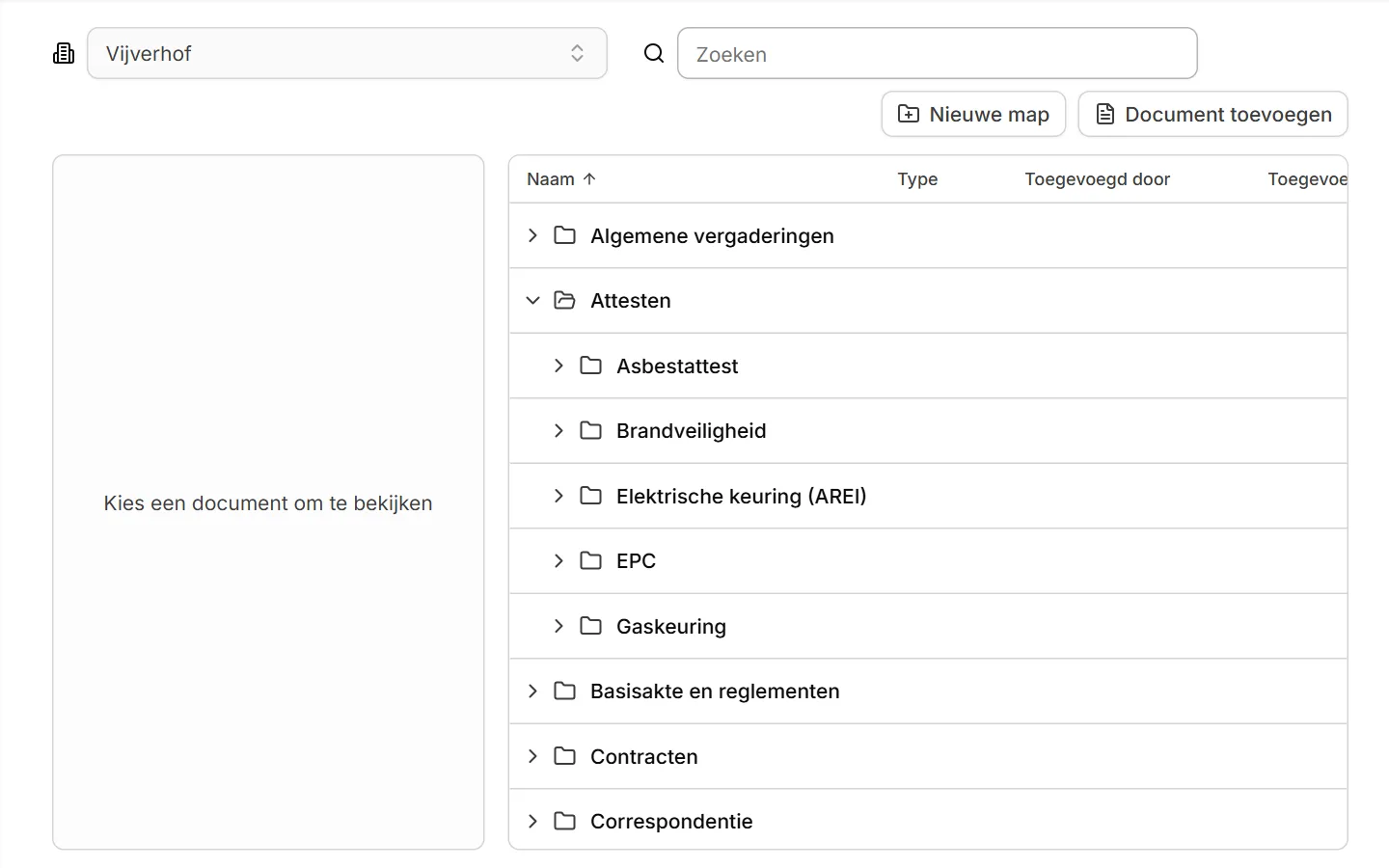The image size is (1389, 868).
Task: Click the building icon beside Vijverhof
Action: (64, 53)
